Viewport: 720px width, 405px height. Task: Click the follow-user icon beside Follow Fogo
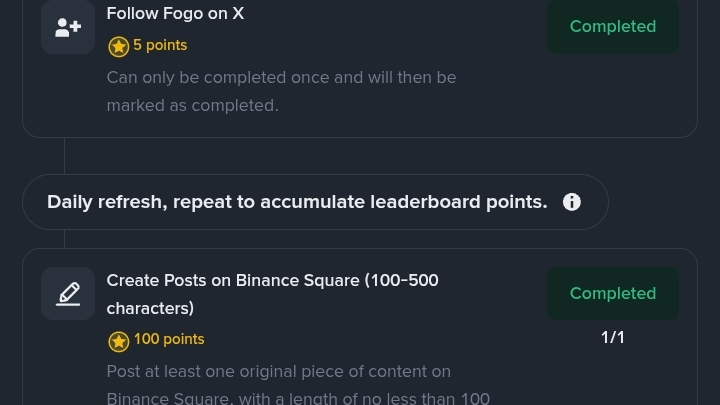pyautogui.click(x=68, y=27)
